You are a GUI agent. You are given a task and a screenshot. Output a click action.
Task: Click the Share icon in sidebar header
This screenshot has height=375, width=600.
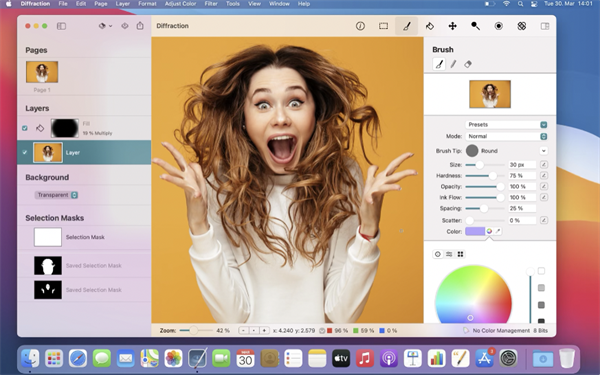pos(140,26)
